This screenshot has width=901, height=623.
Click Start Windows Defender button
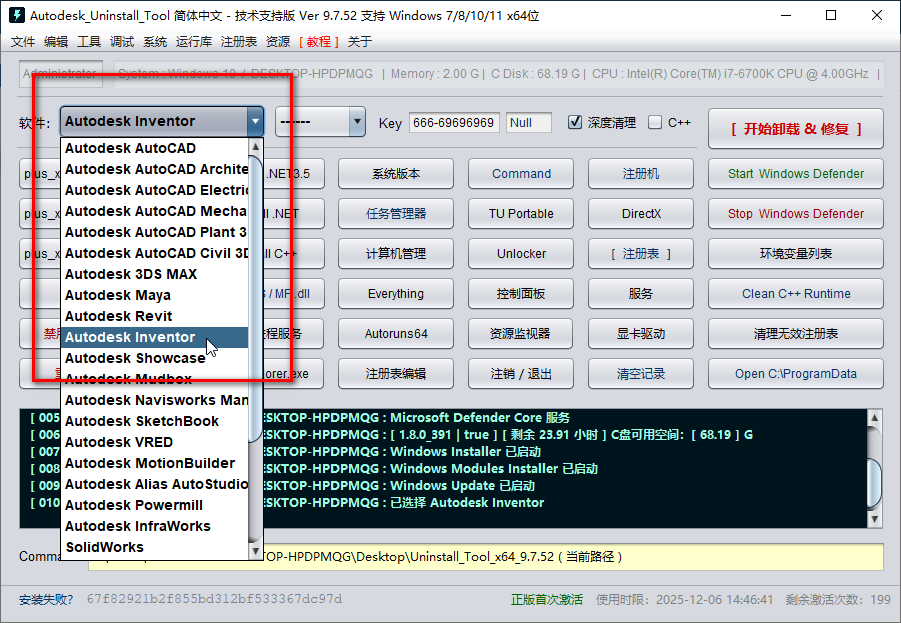point(796,174)
